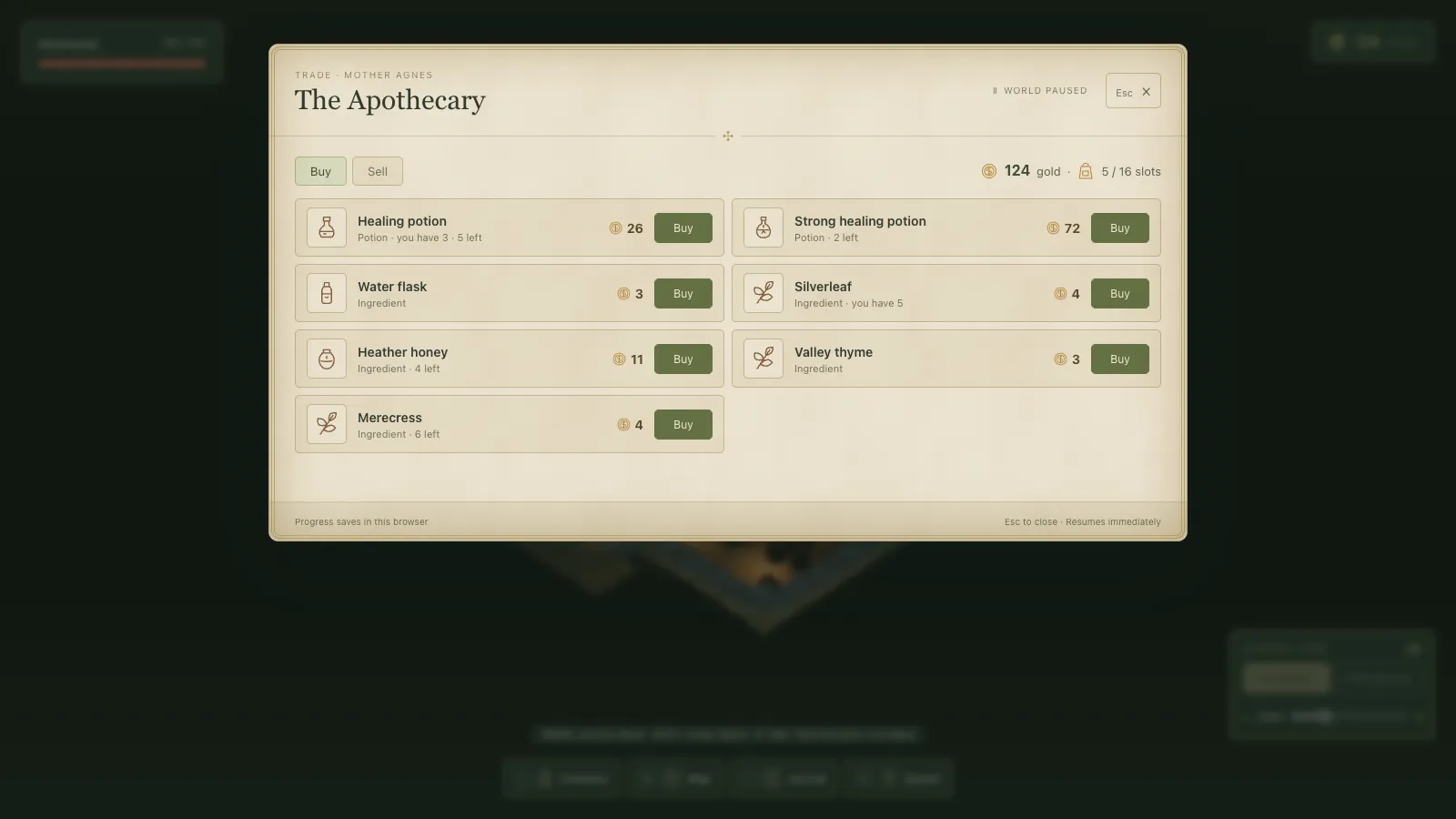The image size is (1456, 819).
Task: Click 'Potion · 2 left' subtitle
Action: (825, 238)
